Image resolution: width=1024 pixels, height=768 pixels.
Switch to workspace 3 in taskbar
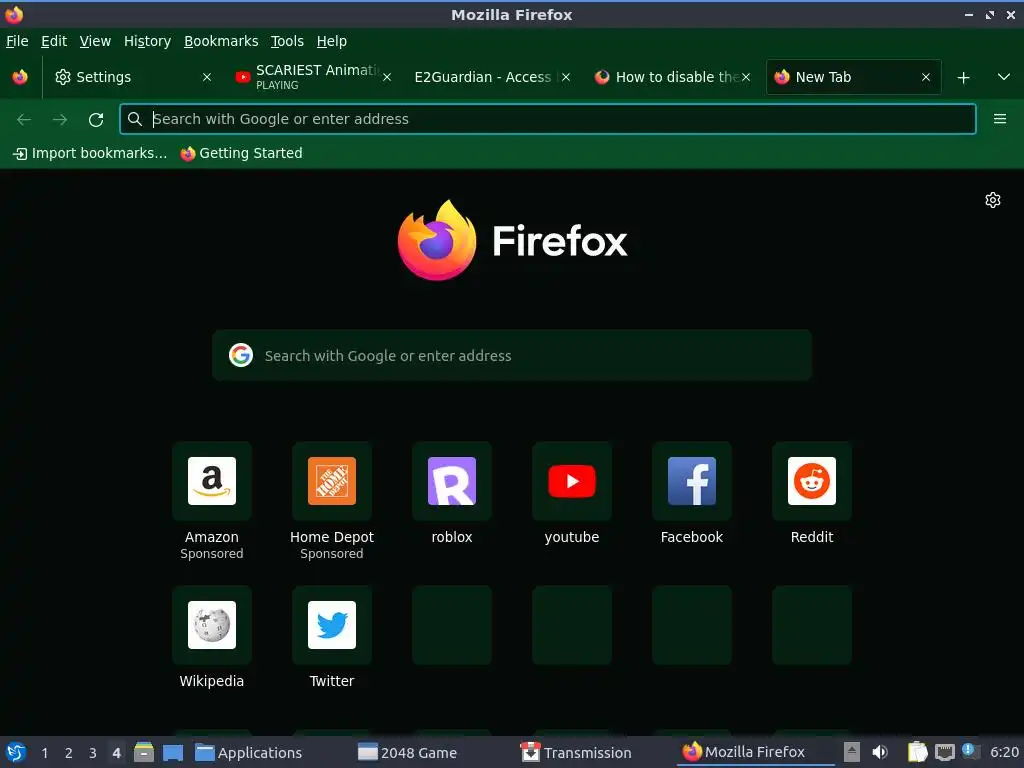tap(93, 753)
